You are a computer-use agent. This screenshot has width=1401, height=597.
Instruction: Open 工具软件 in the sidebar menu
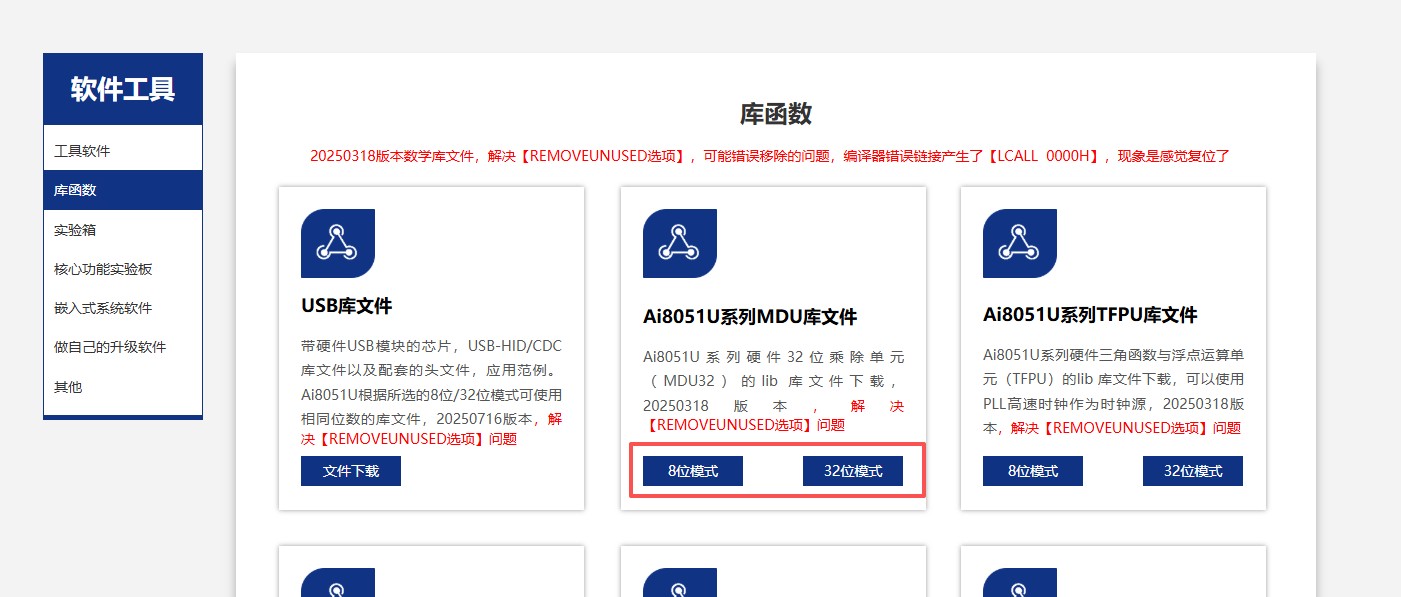point(82,151)
